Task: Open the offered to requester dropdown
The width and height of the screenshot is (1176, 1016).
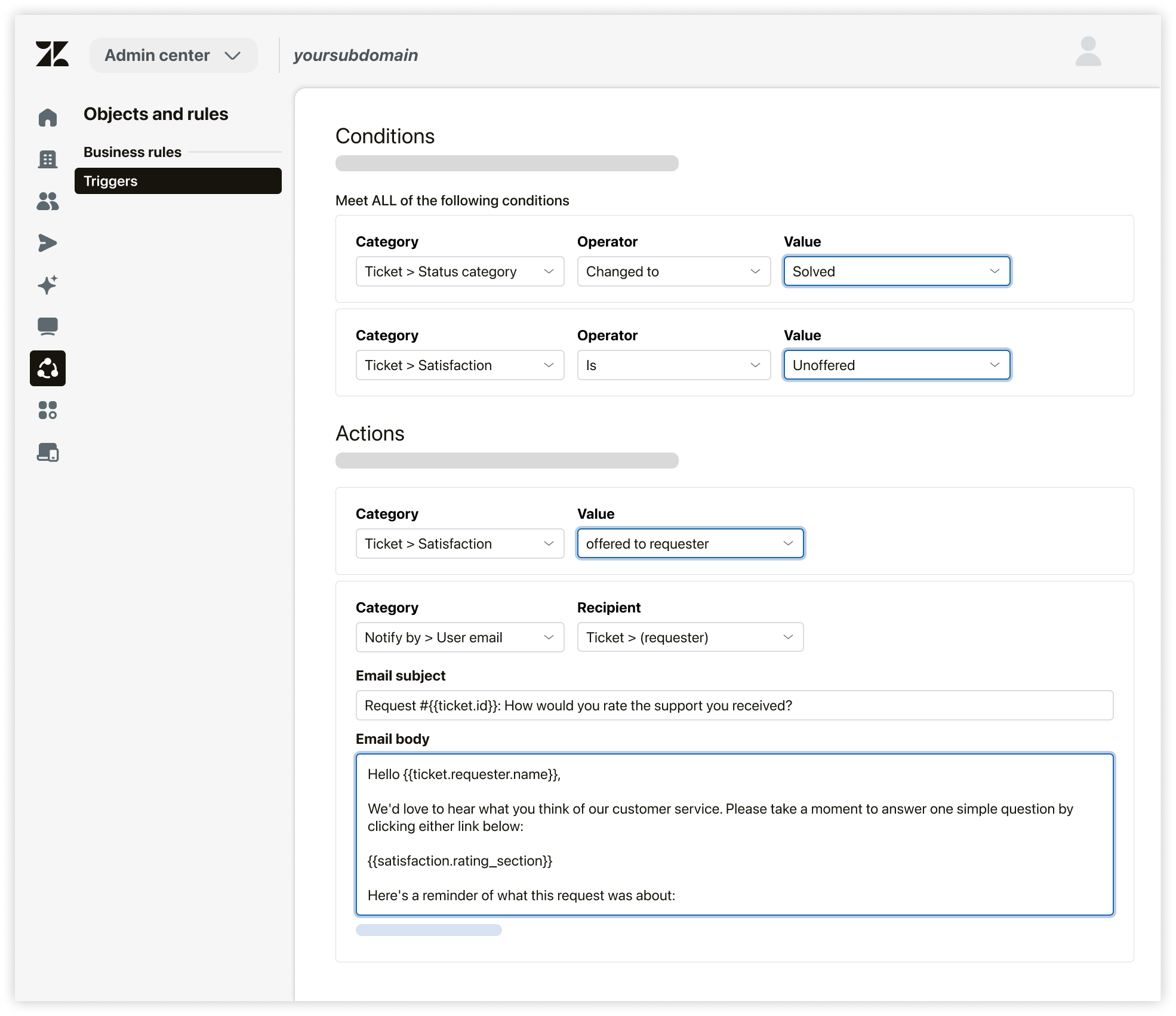Action: tap(690, 544)
